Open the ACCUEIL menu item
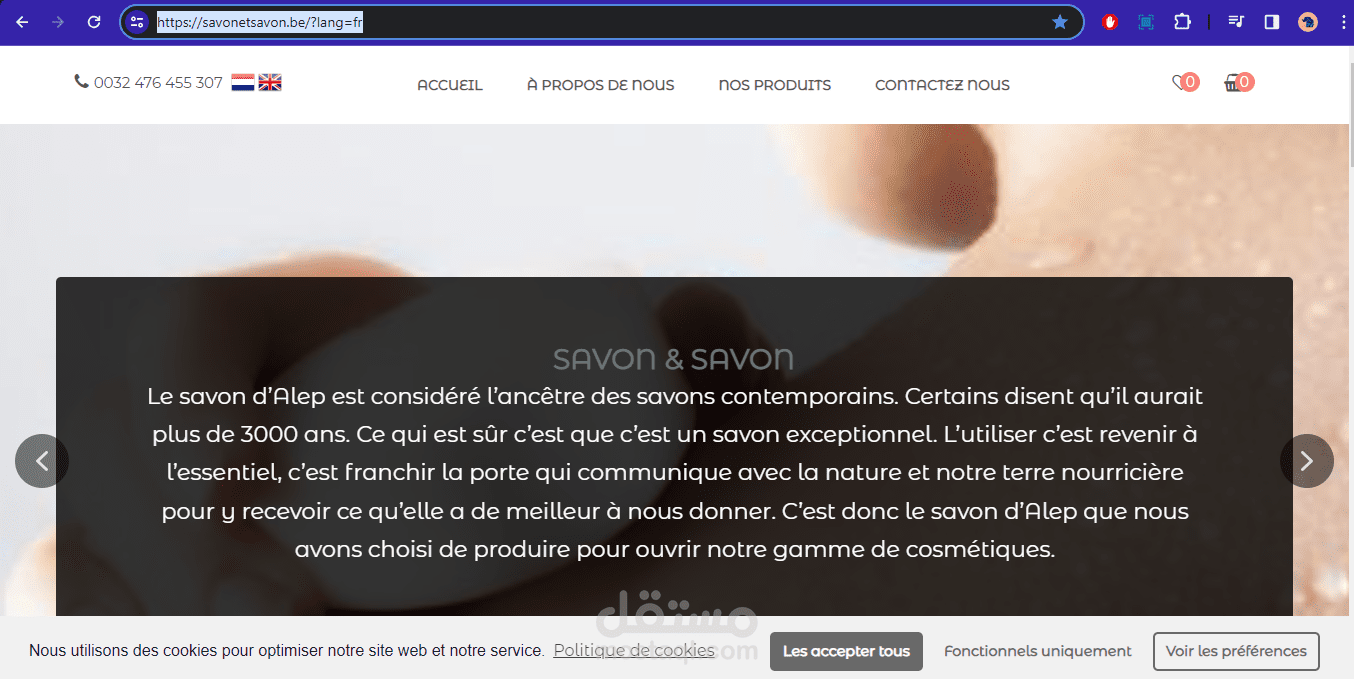Image resolution: width=1354 pixels, height=679 pixels. 450,85
